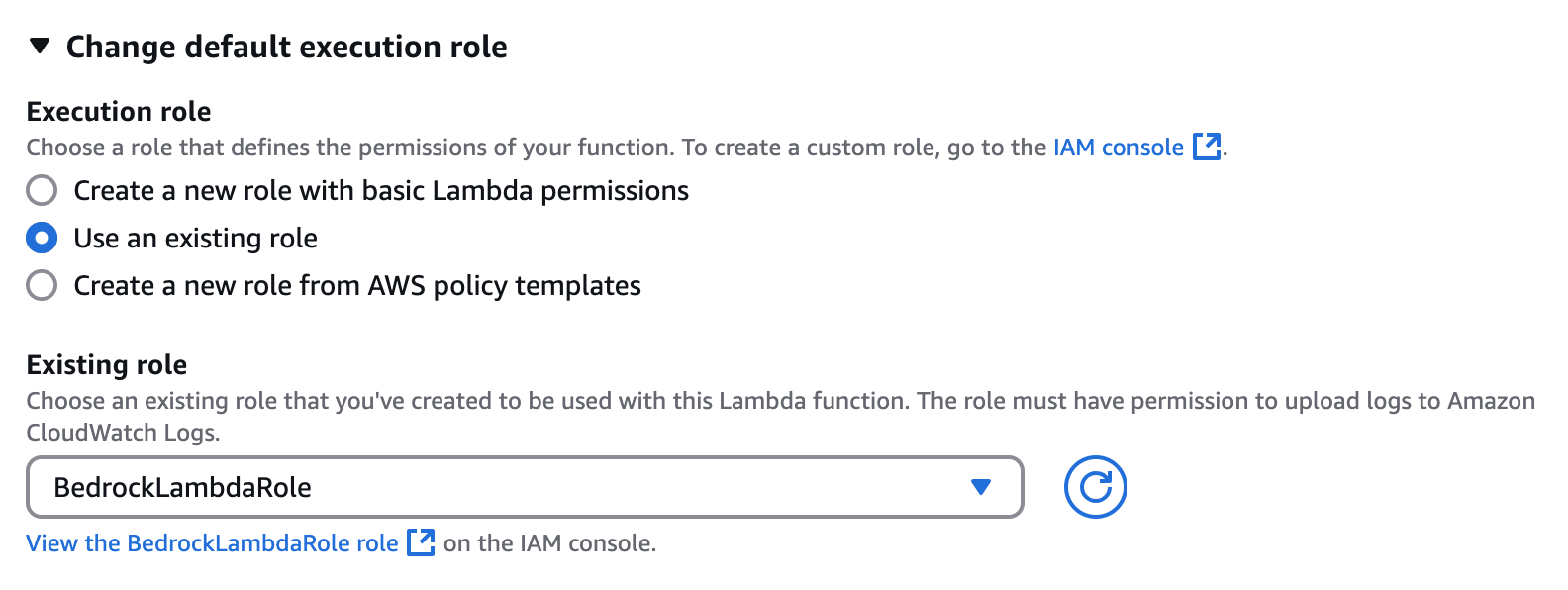Open the Existing role combo box
Image resolution: width=1568 pixels, height=590 pixels.
525,487
